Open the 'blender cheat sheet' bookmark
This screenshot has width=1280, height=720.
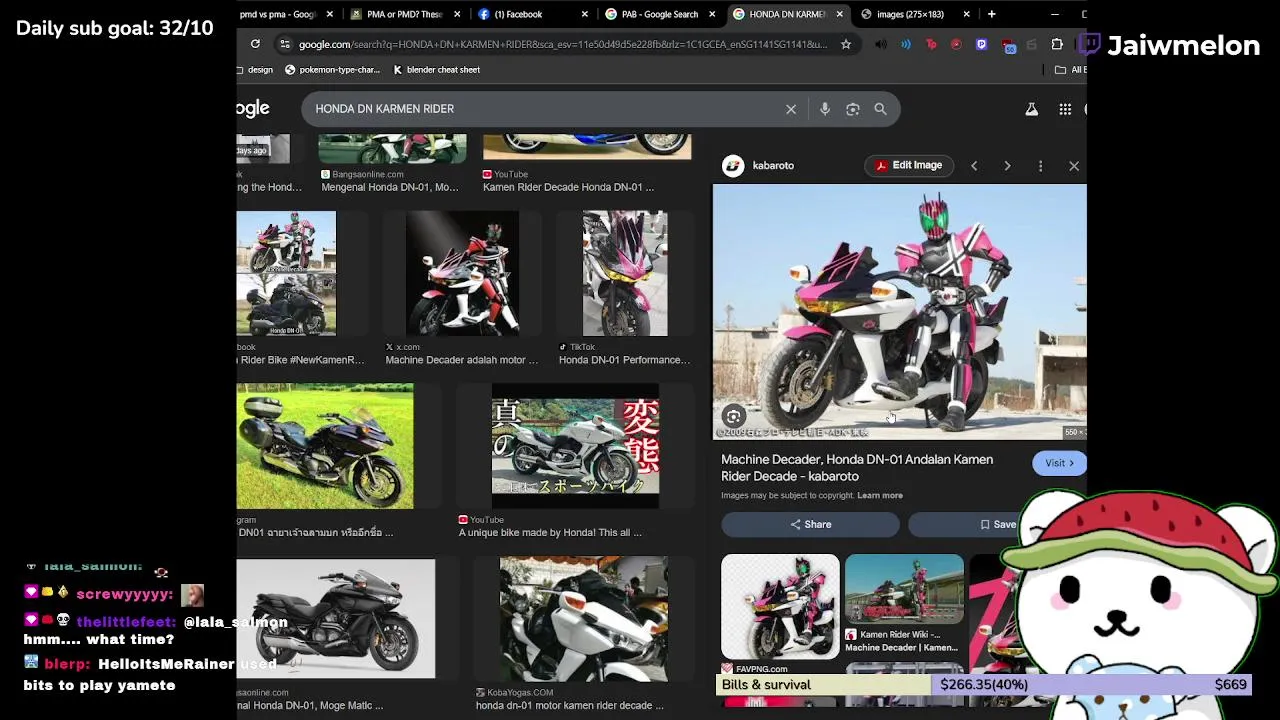click(436, 70)
